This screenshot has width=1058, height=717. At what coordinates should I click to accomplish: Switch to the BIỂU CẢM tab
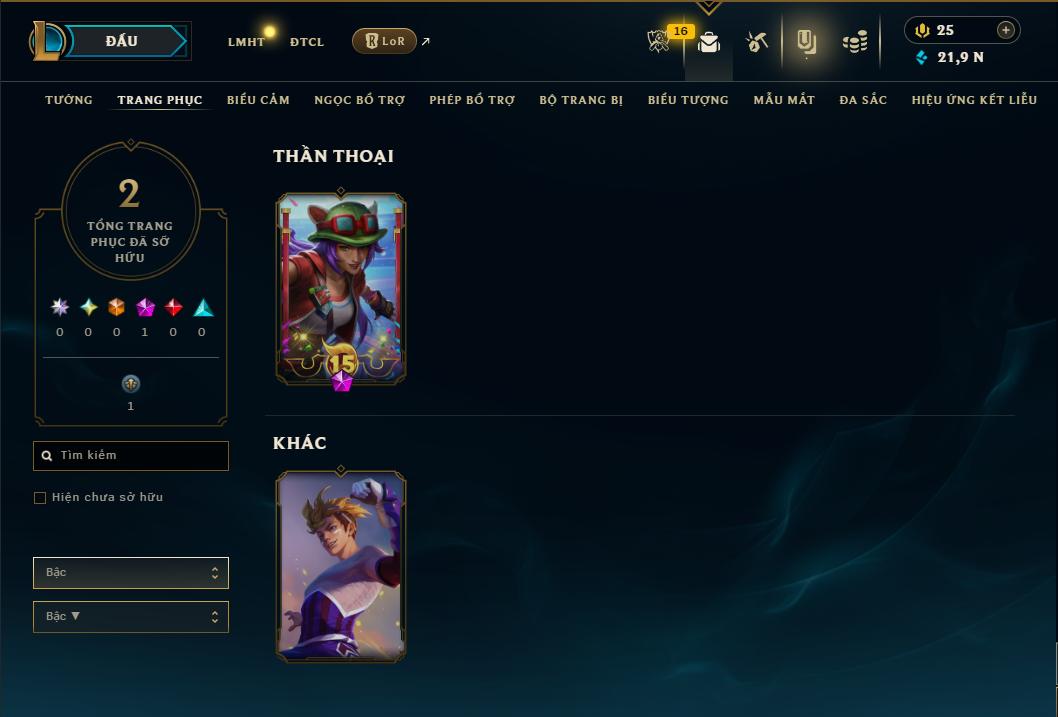(258, 100)
